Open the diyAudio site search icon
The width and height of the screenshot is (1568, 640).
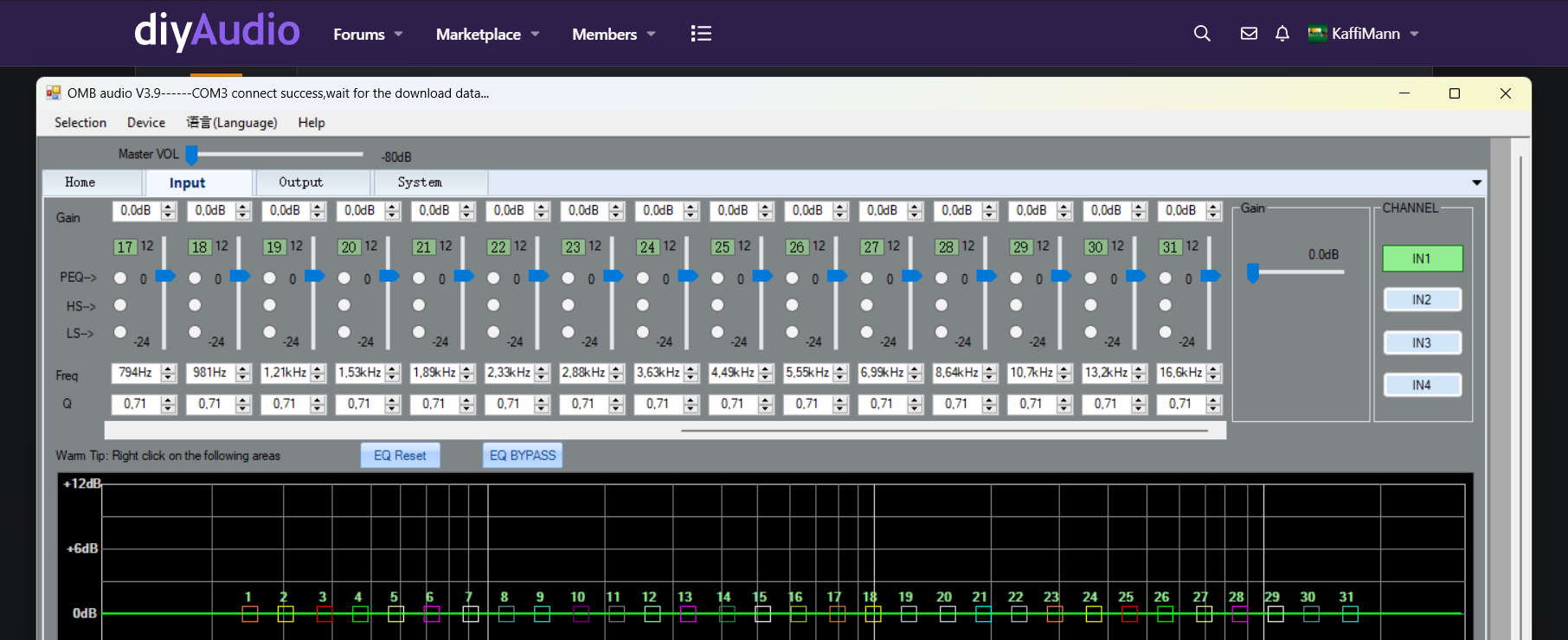coord(1202,34)
